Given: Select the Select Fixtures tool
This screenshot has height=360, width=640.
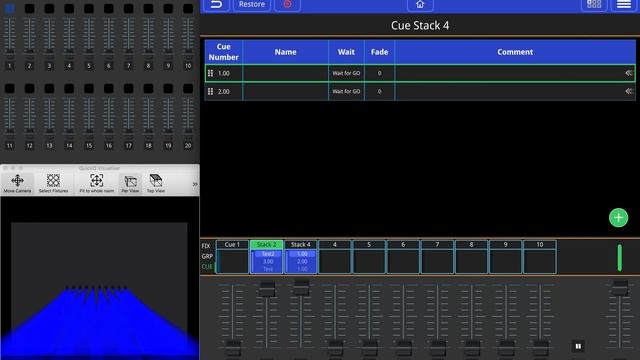Looking at the screenshot, I should point(53,183).
